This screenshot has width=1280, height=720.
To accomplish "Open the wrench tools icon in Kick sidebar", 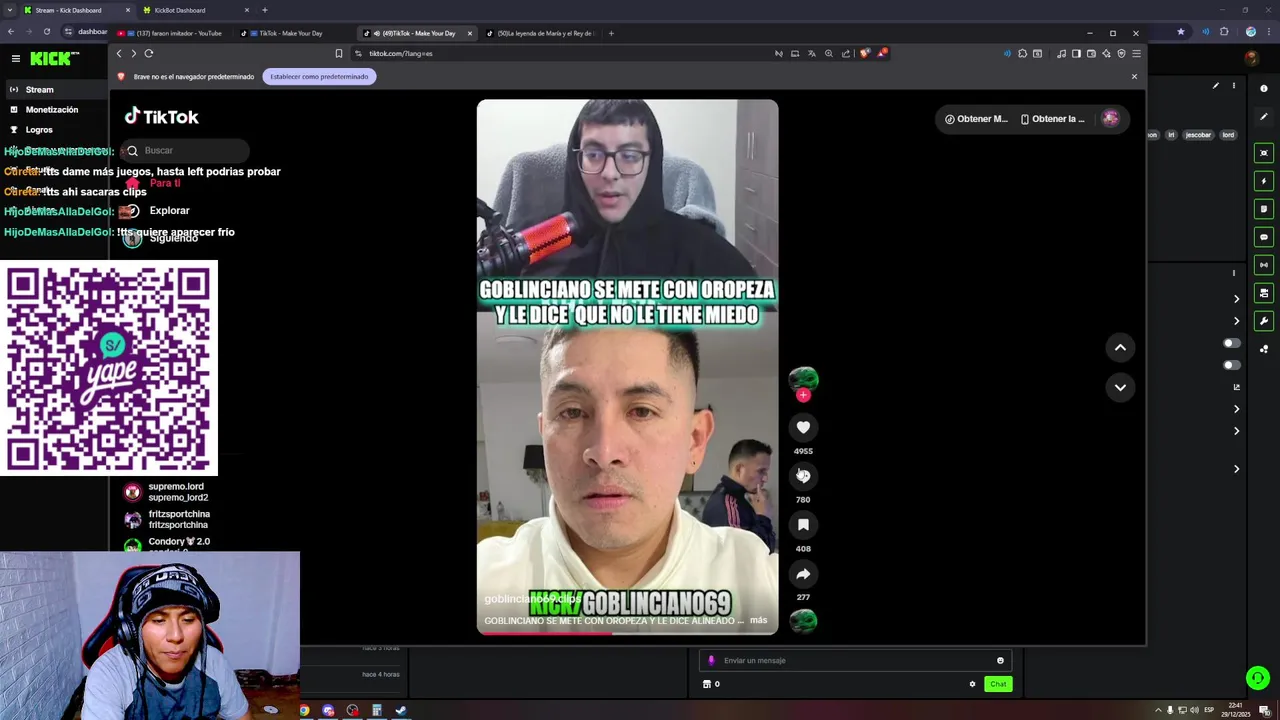I will pyautogui.click(x=1264, y=321).
